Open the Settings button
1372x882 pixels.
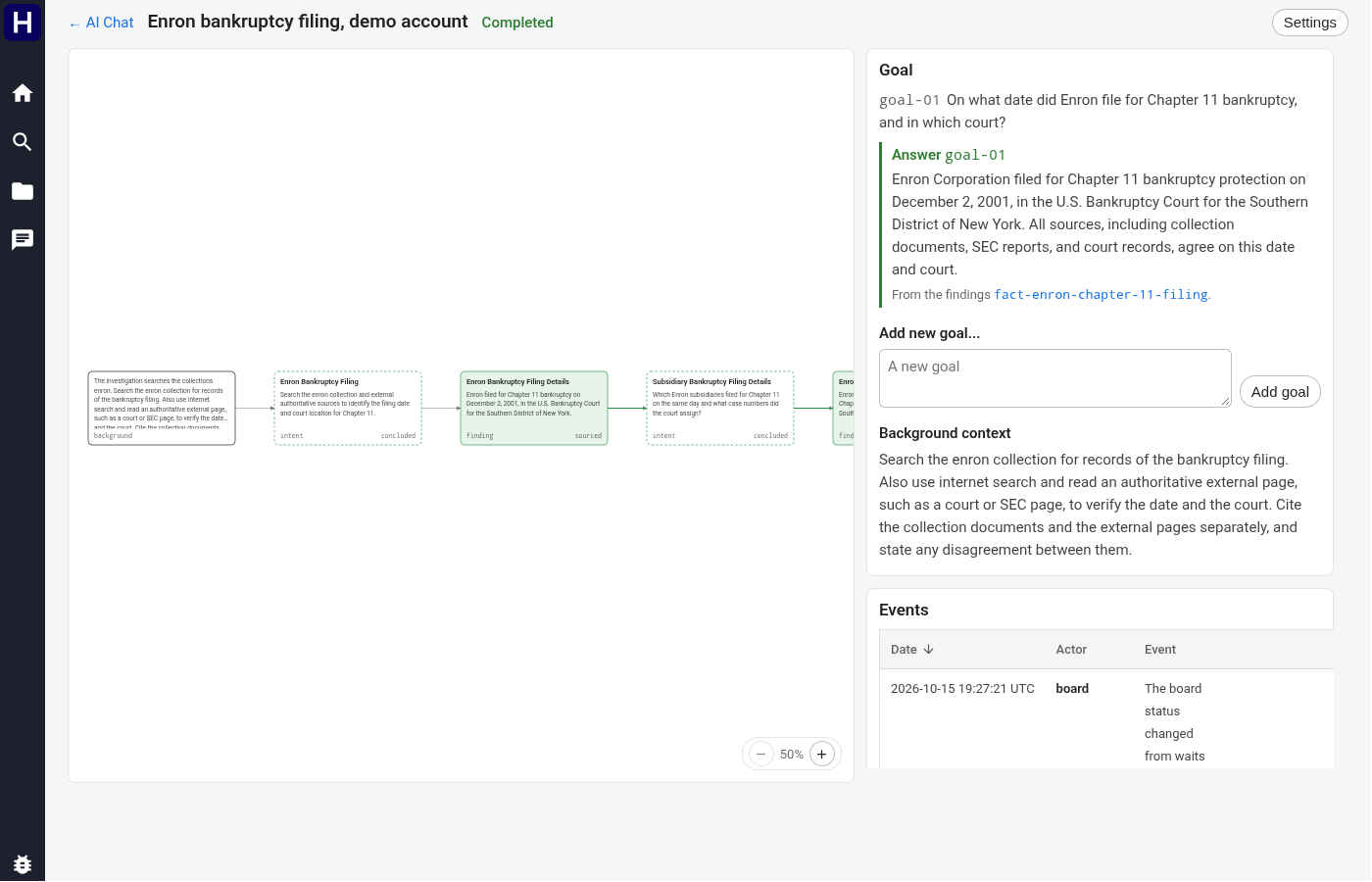click(1309, 23)
